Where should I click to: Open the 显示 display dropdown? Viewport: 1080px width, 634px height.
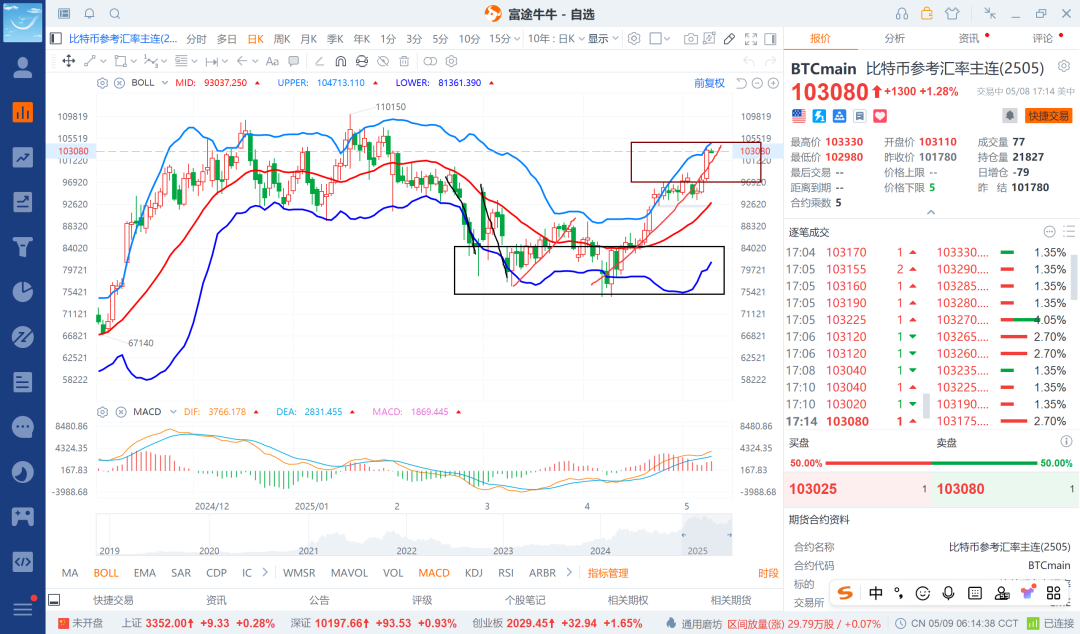tap(603, 39)
